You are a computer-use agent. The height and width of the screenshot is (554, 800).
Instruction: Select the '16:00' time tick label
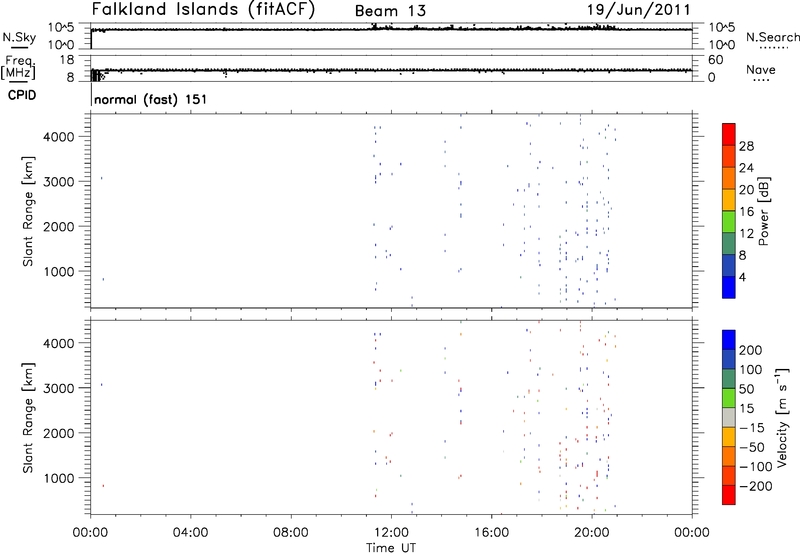[491, 533]
